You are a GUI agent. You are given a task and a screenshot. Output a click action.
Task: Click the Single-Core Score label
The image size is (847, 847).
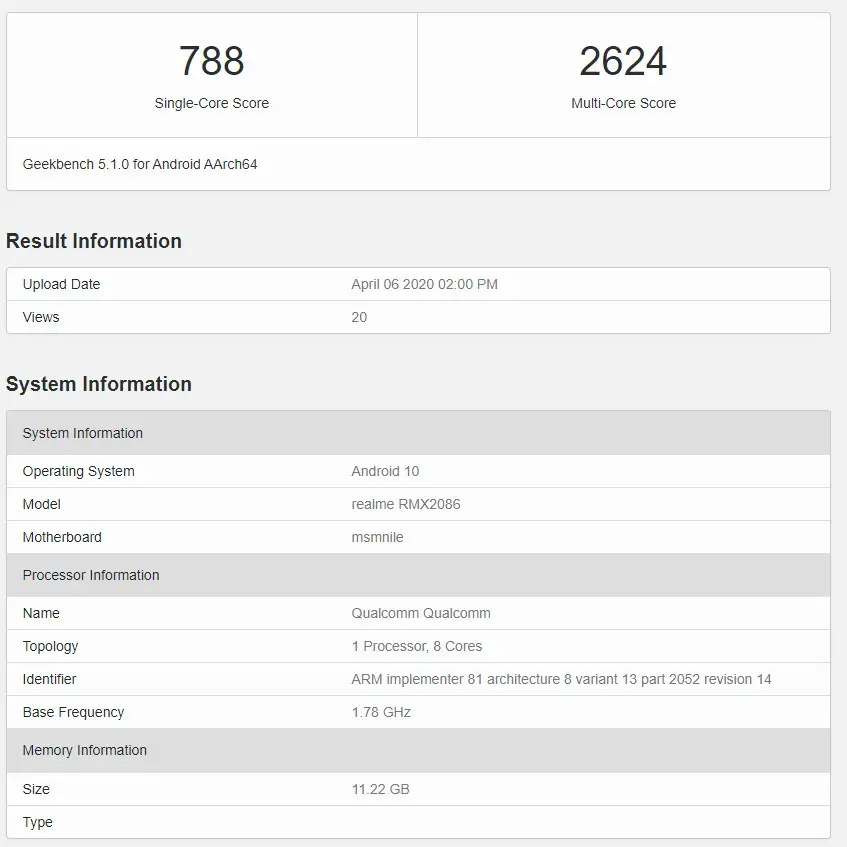click(x=211, y=103)
